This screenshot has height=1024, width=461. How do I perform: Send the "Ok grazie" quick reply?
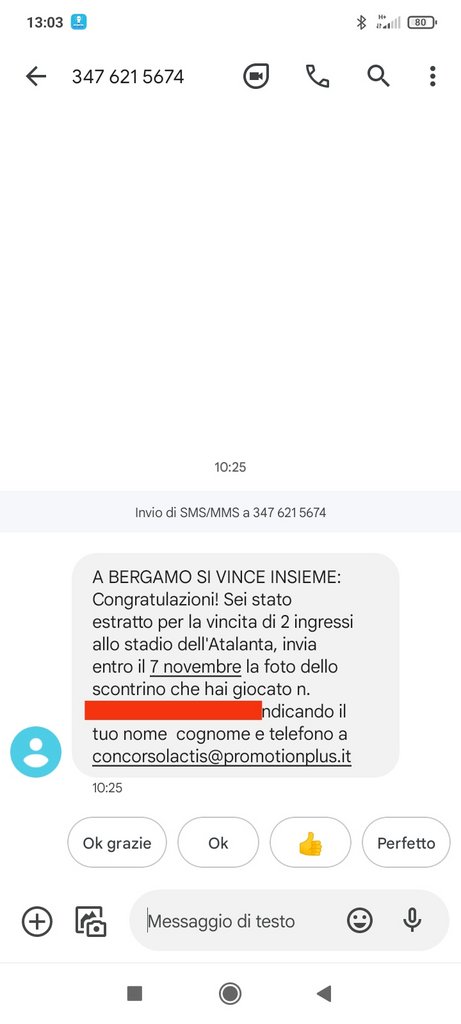(117, 843)
